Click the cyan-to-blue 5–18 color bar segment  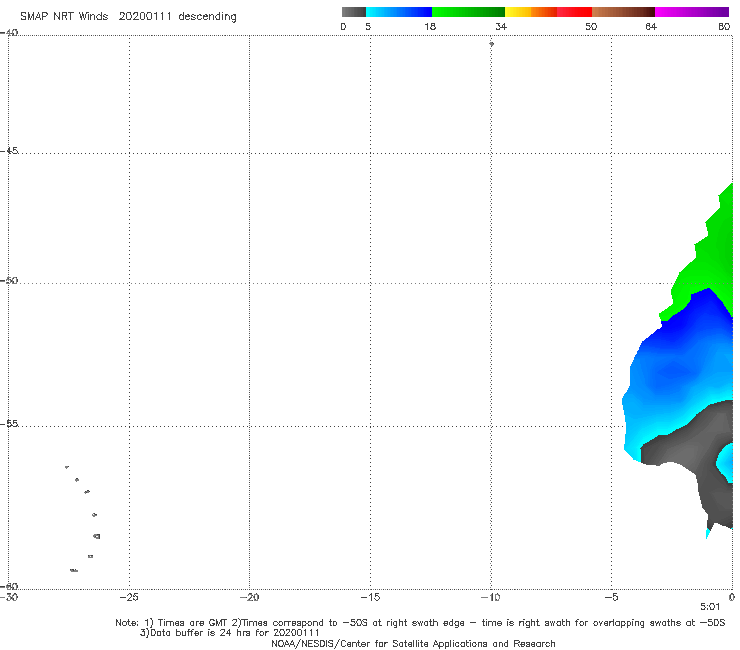click(399, 12)
